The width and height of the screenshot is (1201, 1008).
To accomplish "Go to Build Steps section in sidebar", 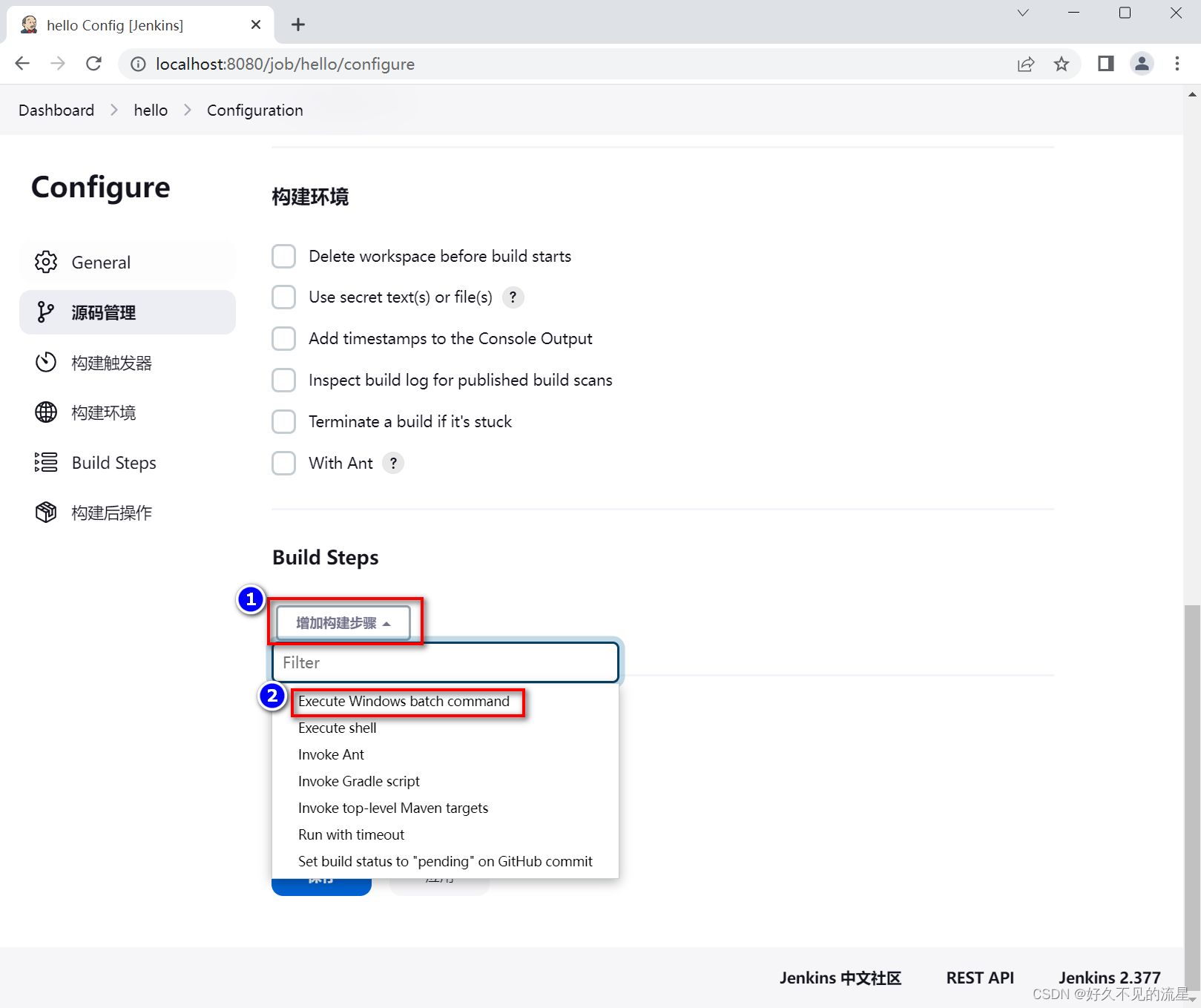I will [128, 462].
